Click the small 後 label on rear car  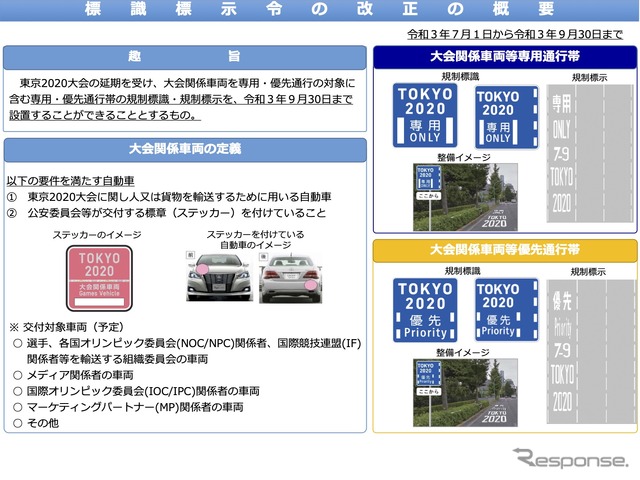click(x=263, y=256)
